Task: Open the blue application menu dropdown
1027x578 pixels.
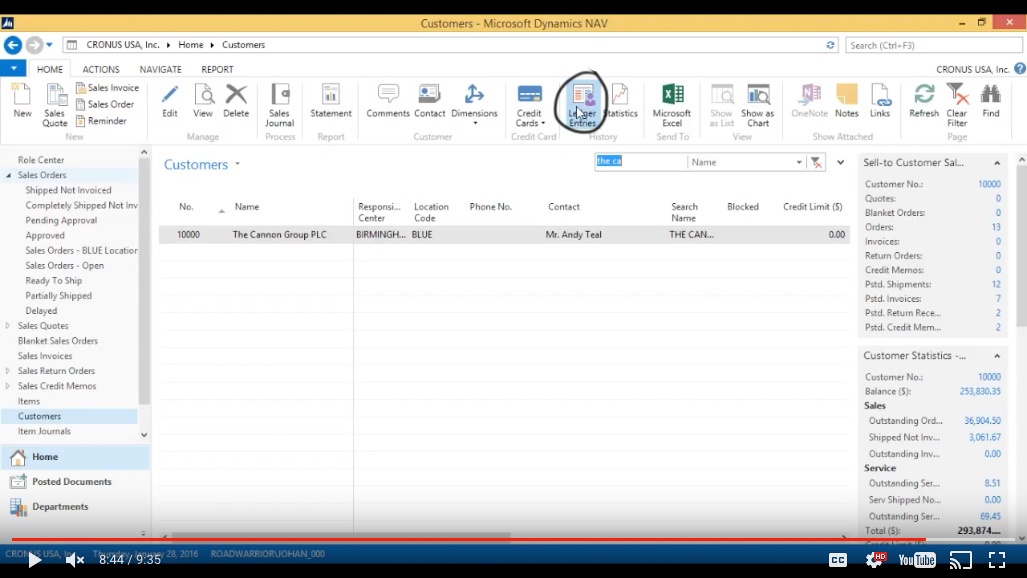Action: 13,68
